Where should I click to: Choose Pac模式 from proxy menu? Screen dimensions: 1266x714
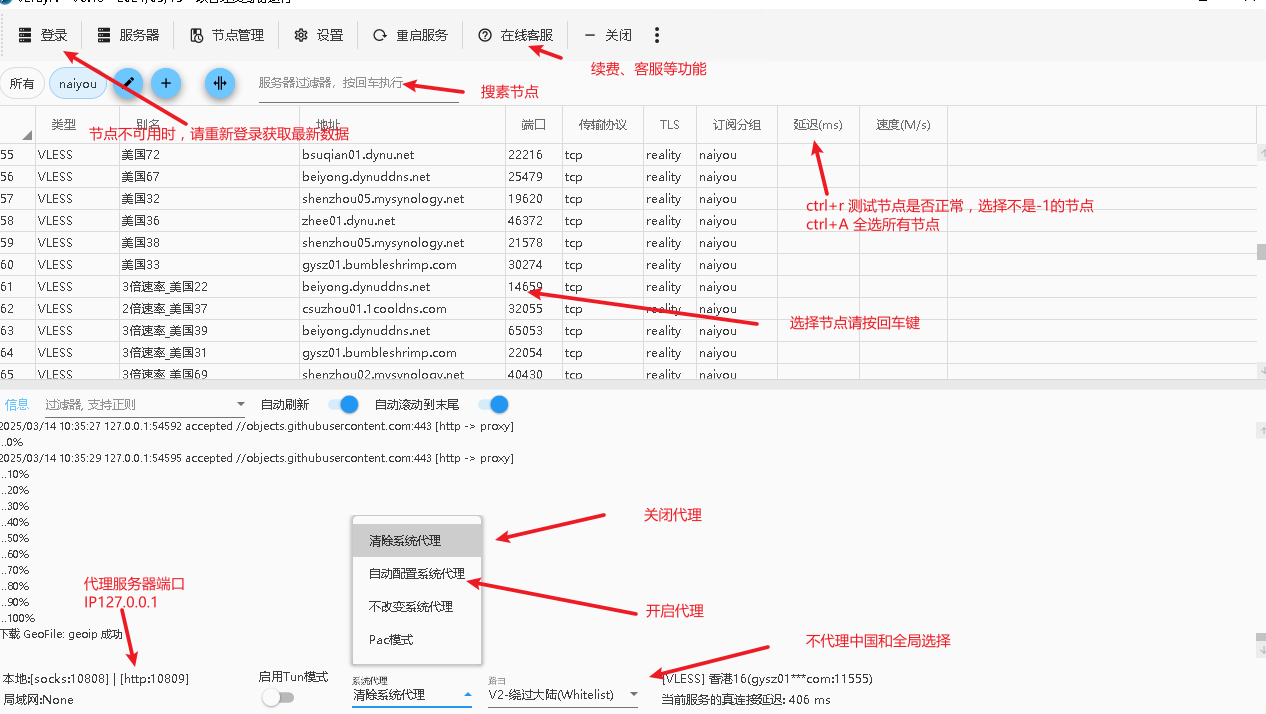[391, 639]
